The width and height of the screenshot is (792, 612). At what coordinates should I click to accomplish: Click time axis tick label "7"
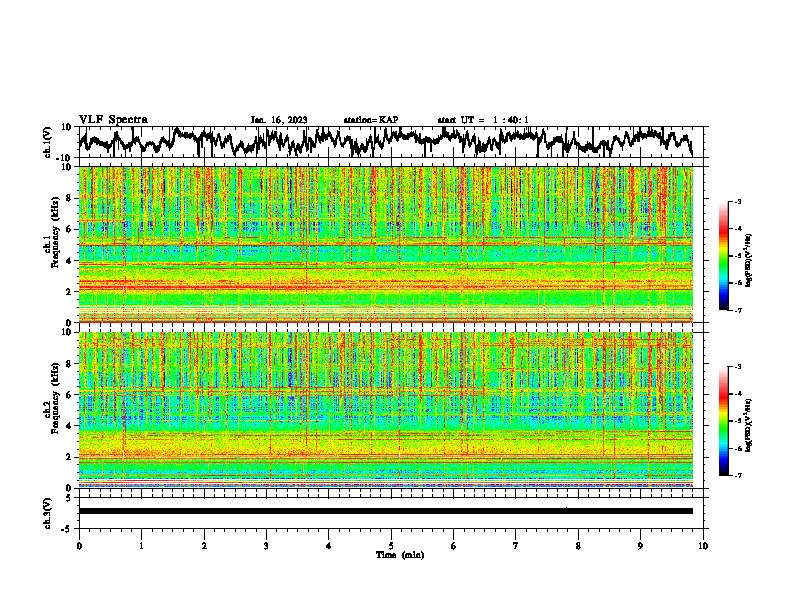pos(516,546)
